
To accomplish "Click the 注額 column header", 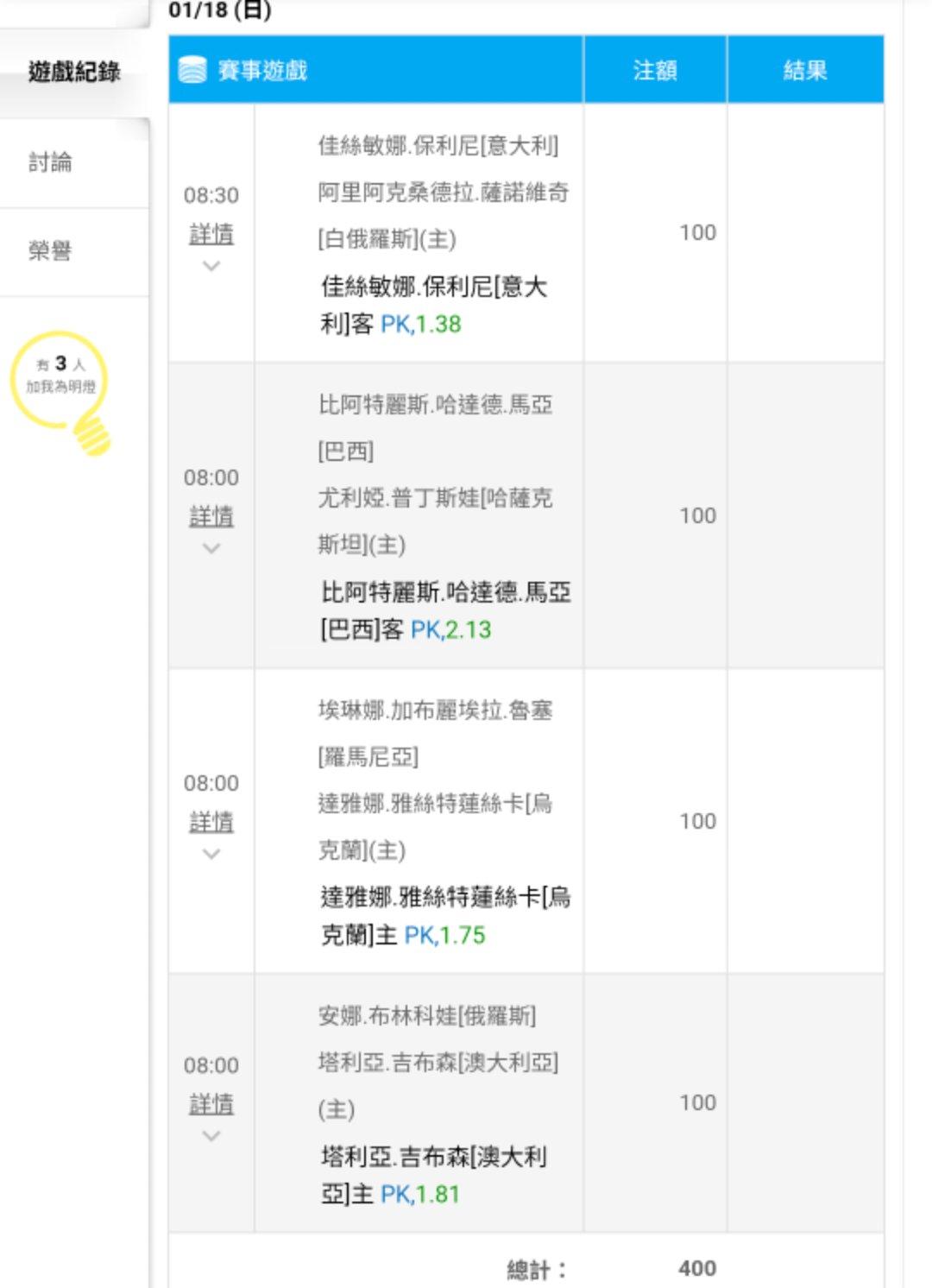I will pyautogui.click(x=655, y=70).
